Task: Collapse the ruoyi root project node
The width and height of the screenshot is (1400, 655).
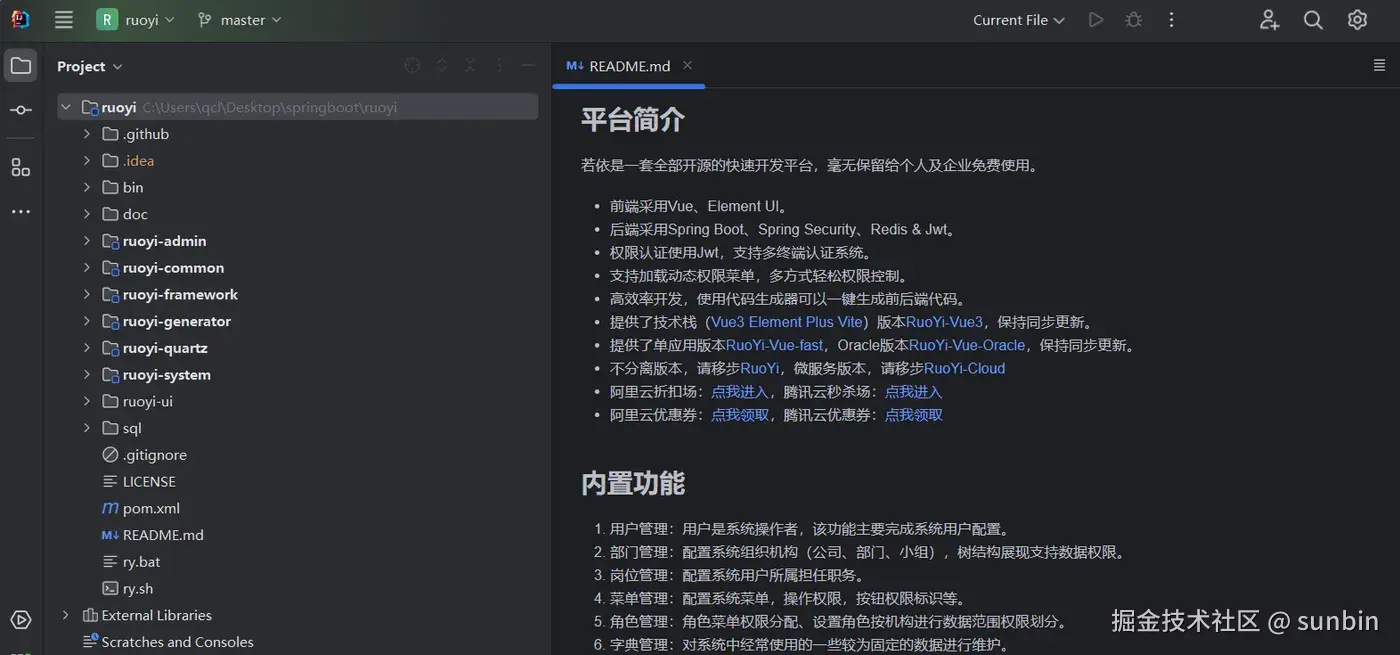Action: click(x=66, y=107)
